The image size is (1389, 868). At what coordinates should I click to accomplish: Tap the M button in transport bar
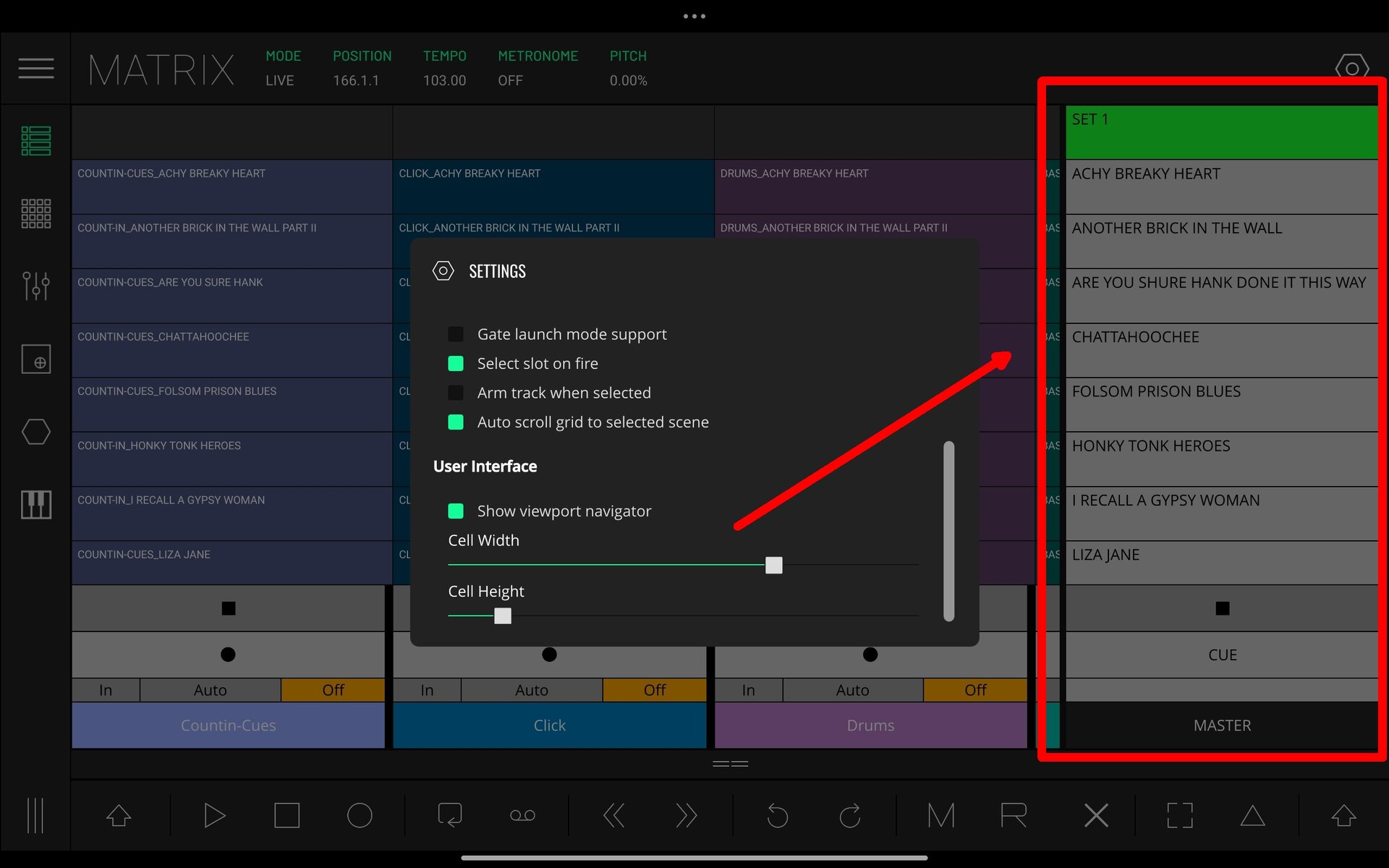[940, 816]
